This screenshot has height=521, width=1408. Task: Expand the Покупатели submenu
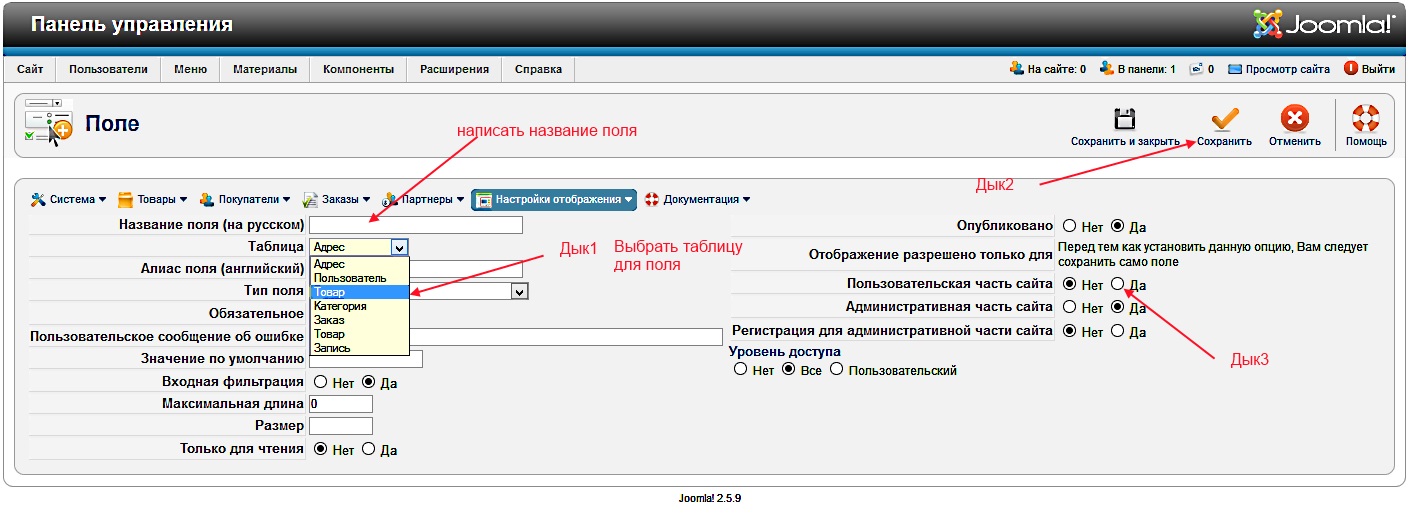(245, 199)
